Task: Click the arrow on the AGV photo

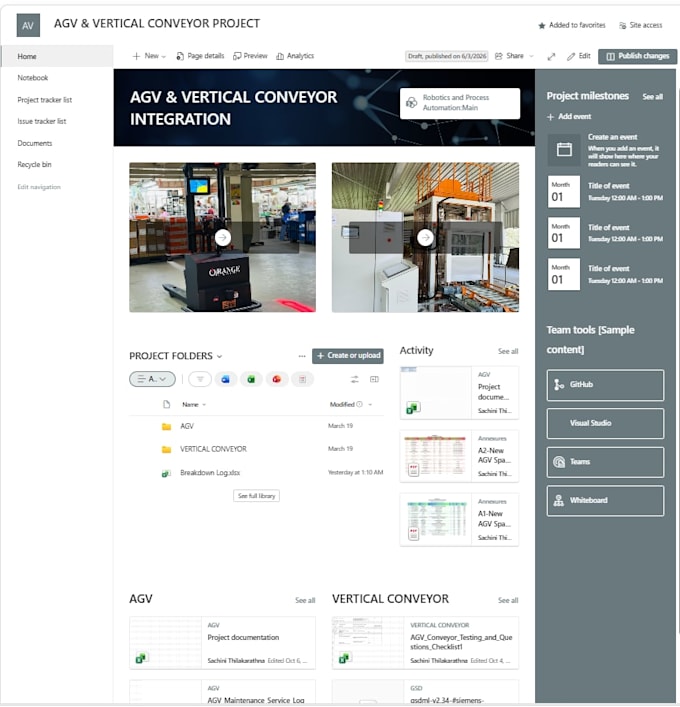Action: coord(223,238)
